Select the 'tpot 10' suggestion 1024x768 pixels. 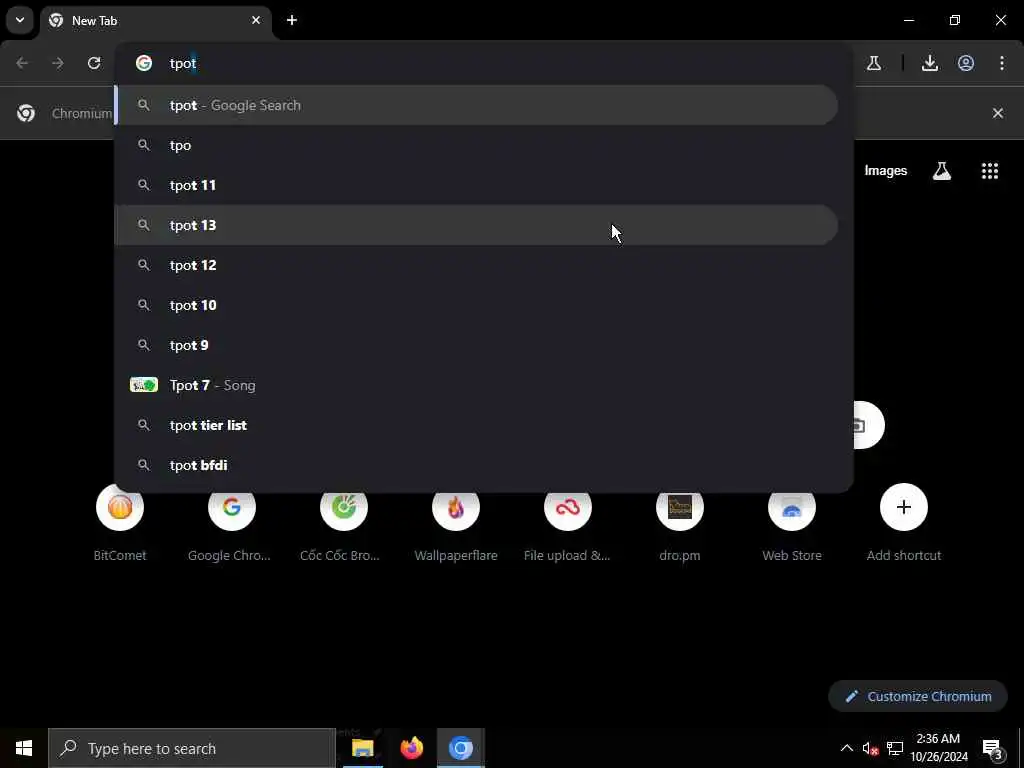tap(476, 305)
